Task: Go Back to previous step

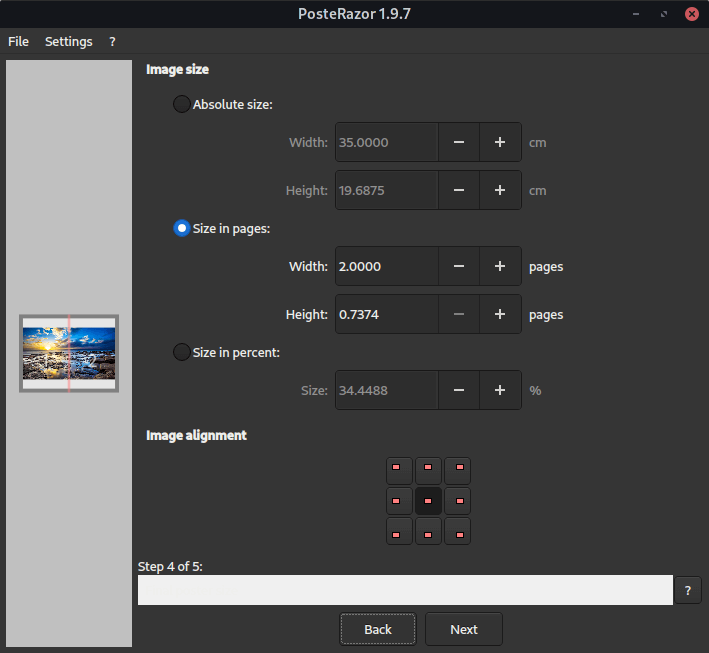Action: click(378, 629)
